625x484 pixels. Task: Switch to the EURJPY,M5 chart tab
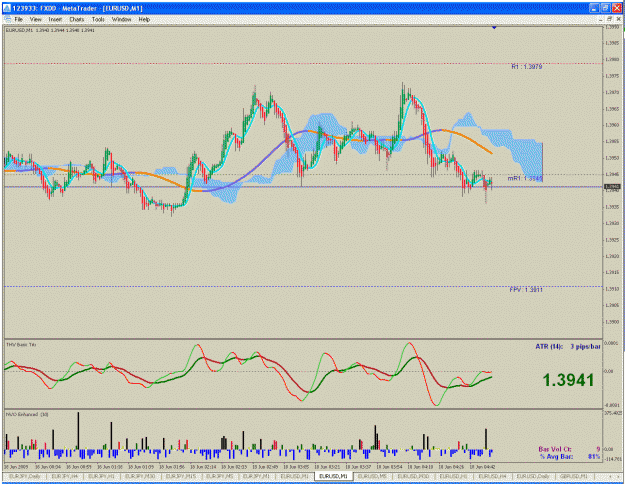tap(220, 476)
